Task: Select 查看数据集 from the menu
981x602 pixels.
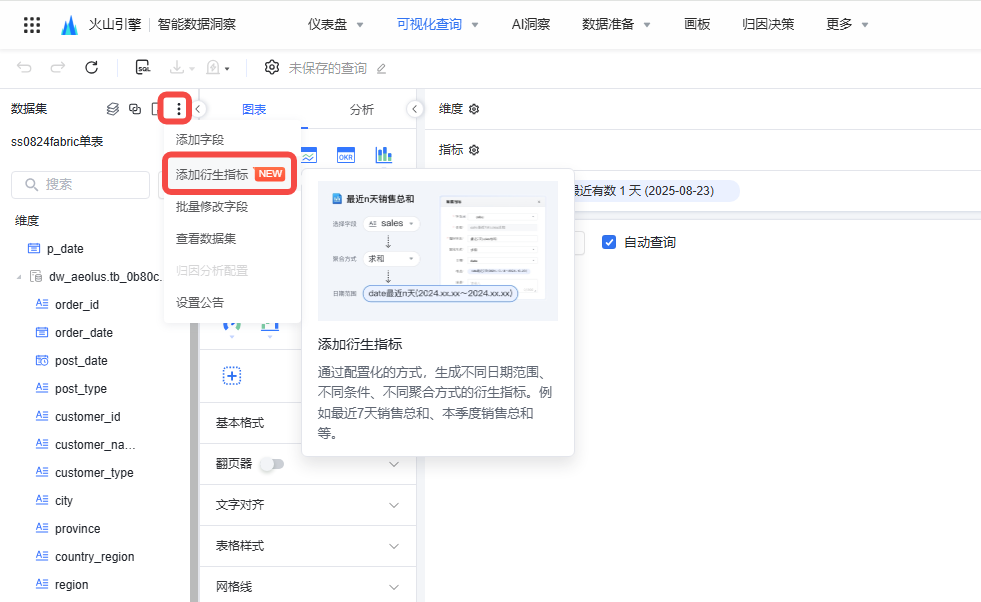Action: point(206,238)
